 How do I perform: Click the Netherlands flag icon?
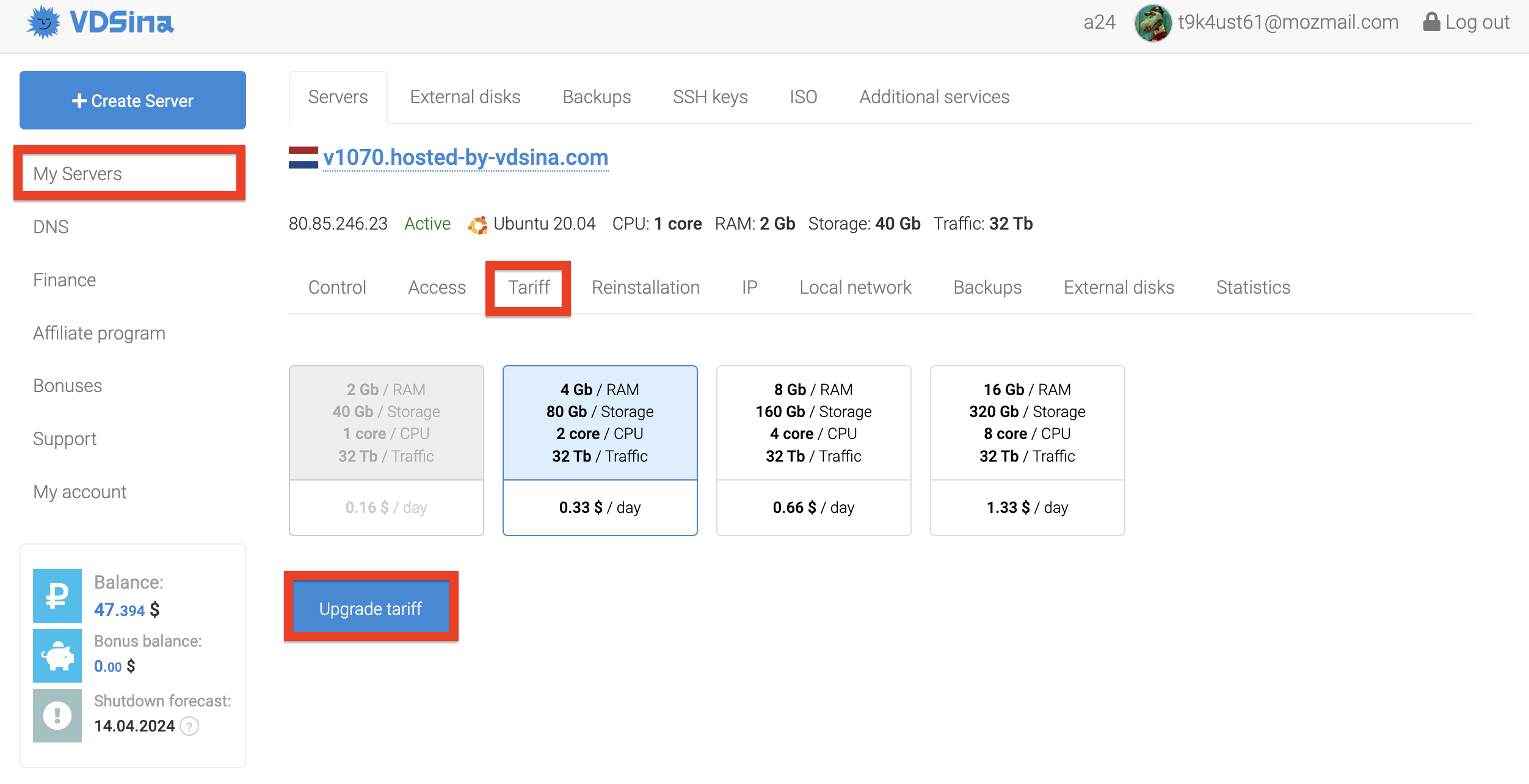click(303, 158)
